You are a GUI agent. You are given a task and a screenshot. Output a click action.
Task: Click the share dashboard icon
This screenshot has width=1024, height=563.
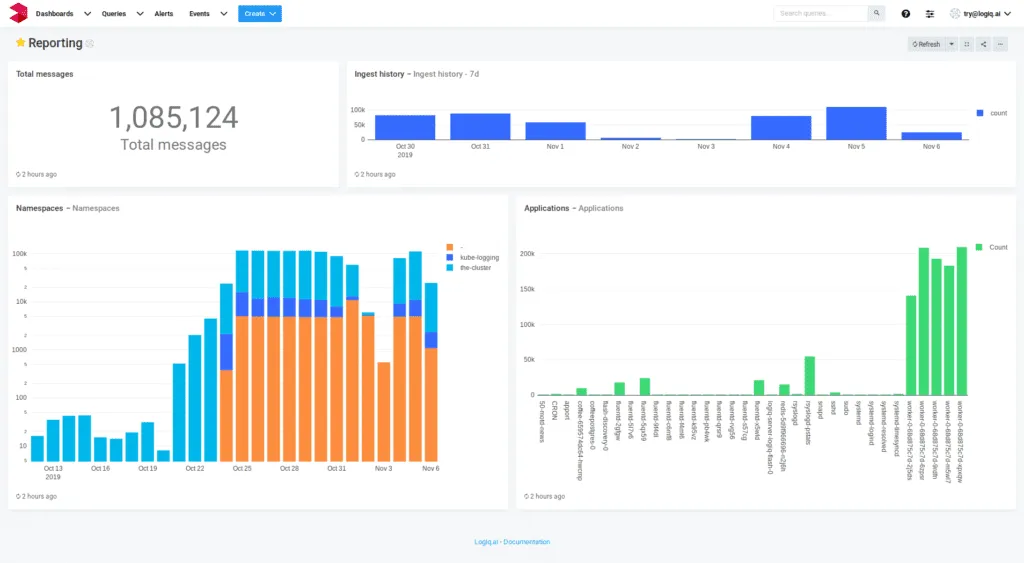[984, 44]
